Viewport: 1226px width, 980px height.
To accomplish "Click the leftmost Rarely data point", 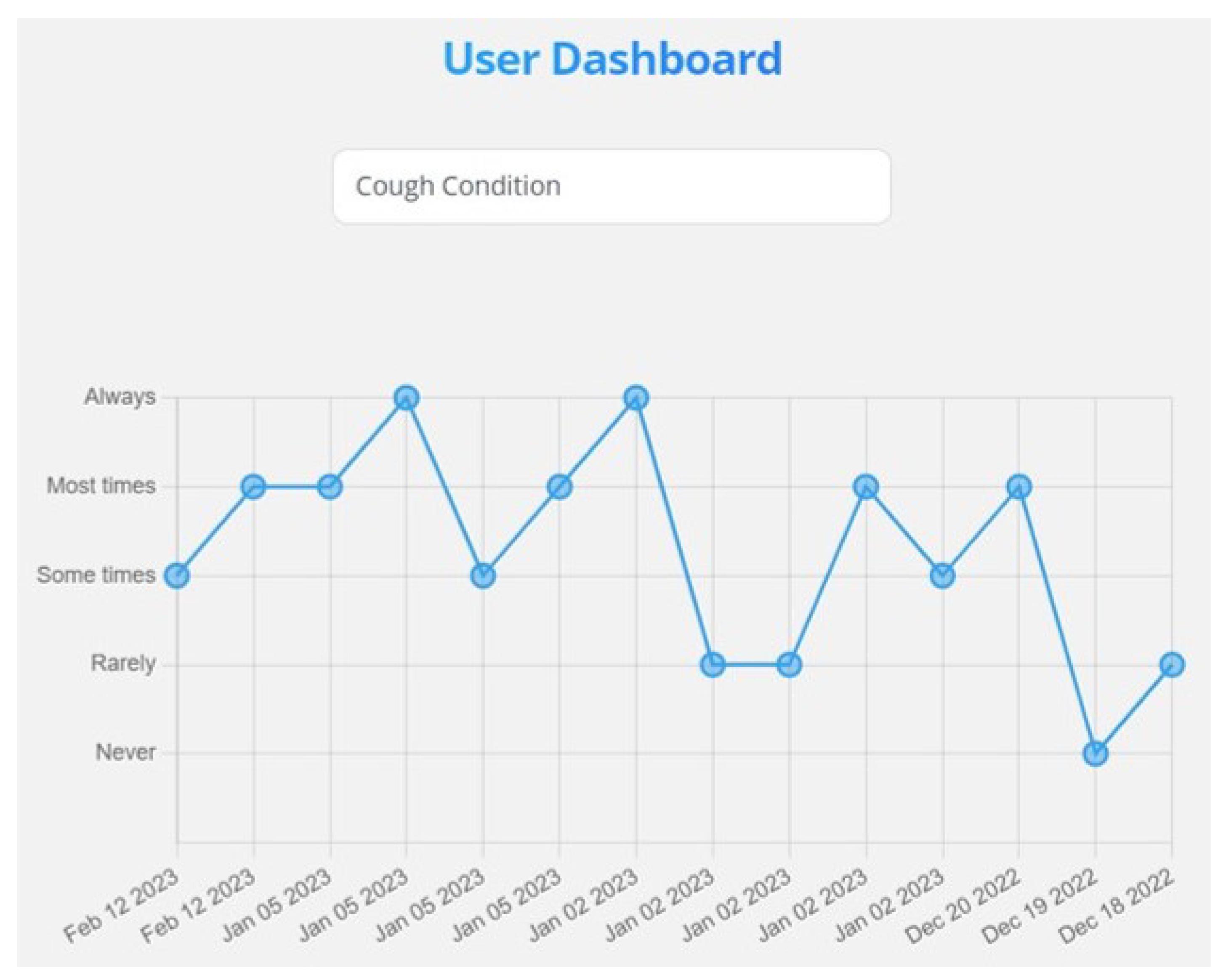I will (713, 664).
